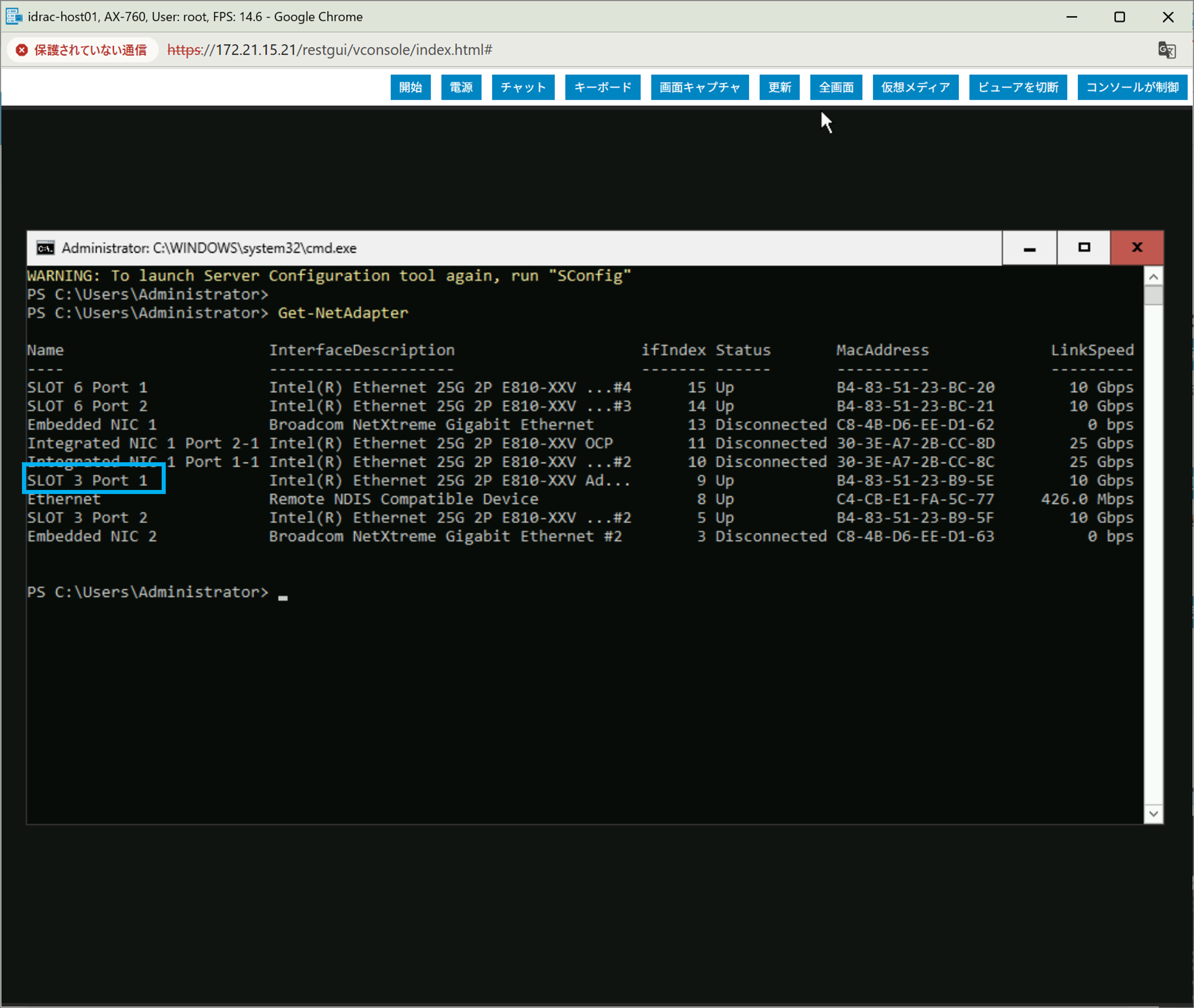Click the iDRAC page icon in Chrome title
Image resolution: width=1194 pixels, height=1008 pixels.
(14, 17)
